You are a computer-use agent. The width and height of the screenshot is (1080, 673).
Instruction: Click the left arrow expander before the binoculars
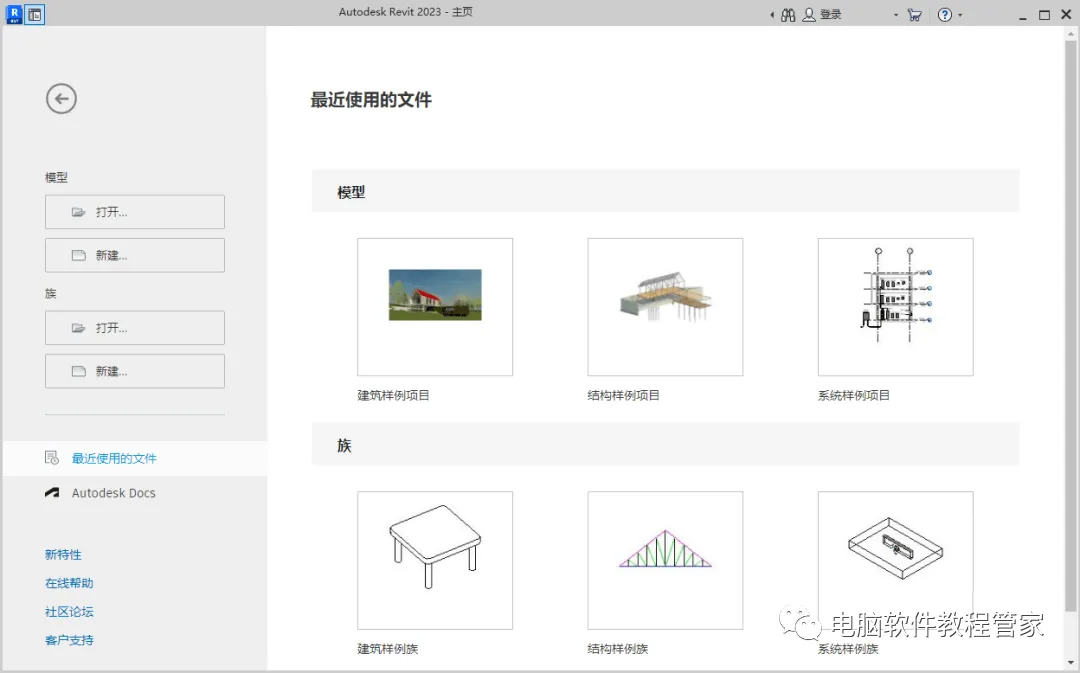pos(772,14)
